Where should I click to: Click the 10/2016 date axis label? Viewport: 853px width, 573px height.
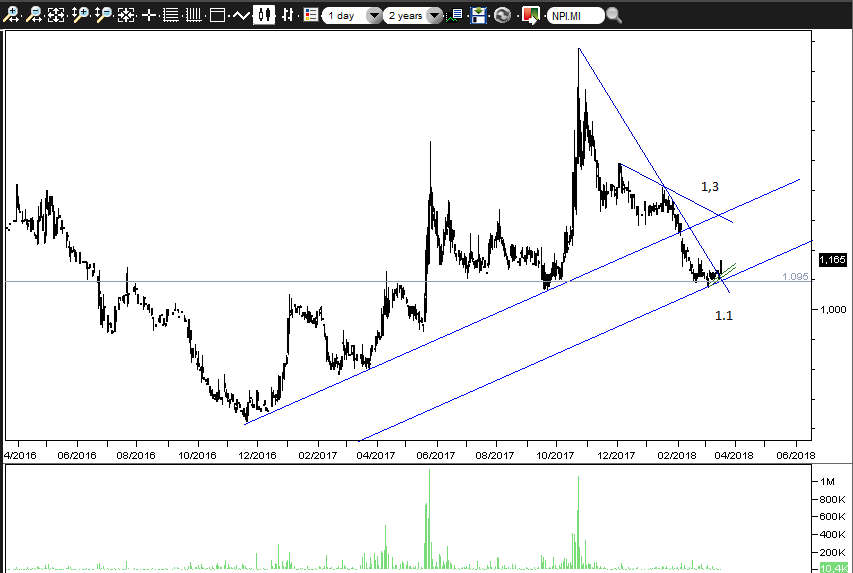click(197, 455)
